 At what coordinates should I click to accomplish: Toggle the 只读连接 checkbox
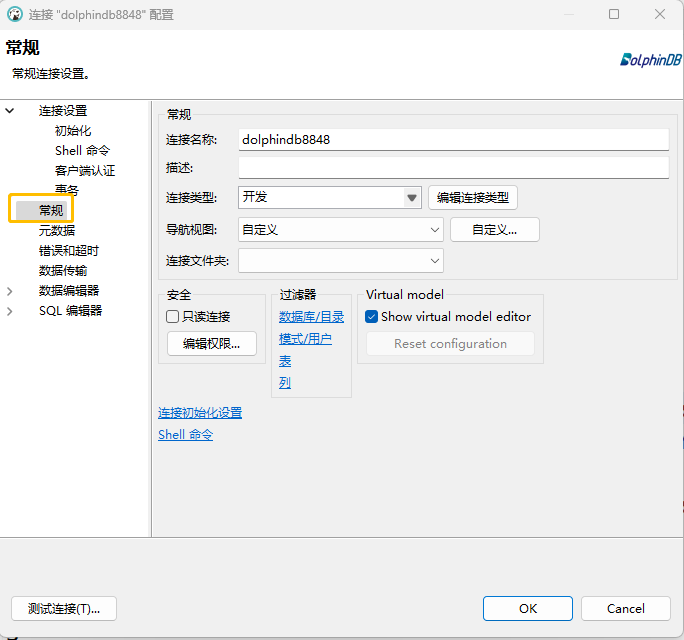click(173, 317)
